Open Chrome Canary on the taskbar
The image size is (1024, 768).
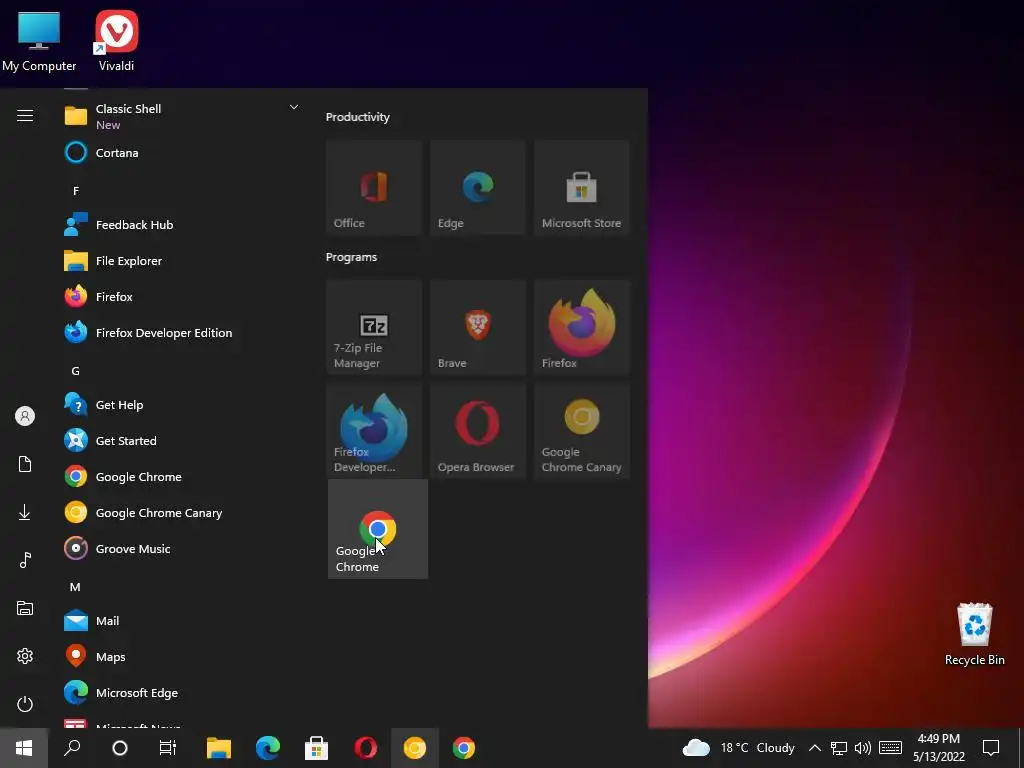415,748
